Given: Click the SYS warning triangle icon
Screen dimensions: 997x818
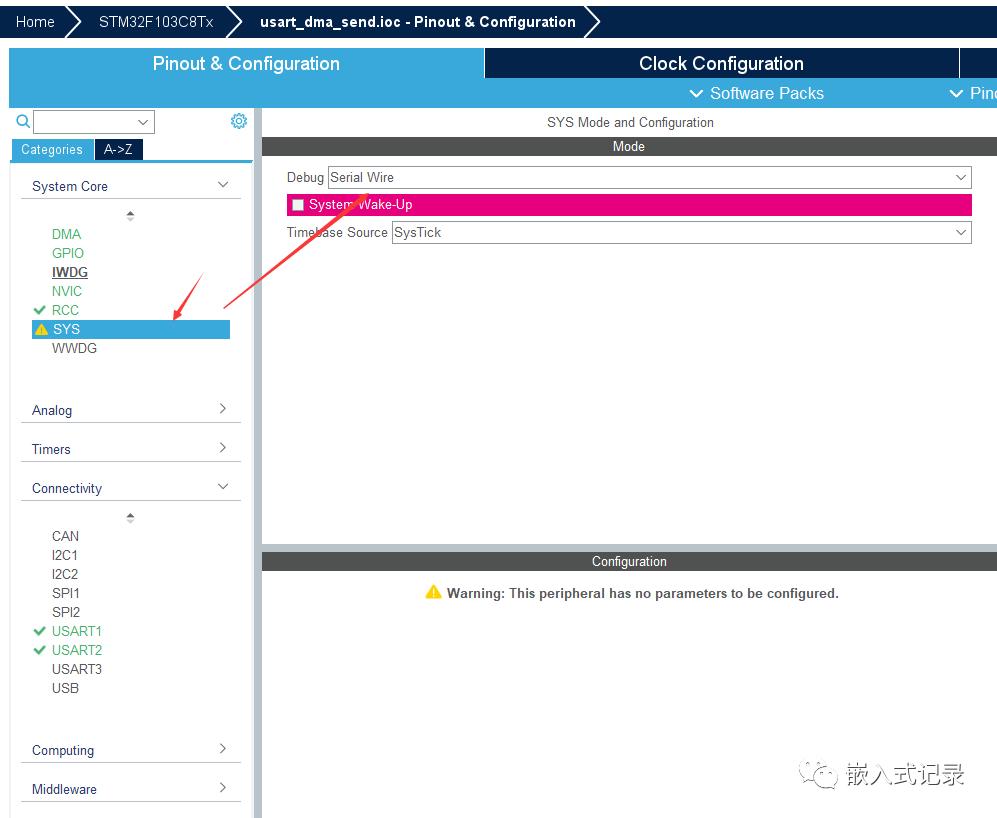Looking at the screenshot, I should pos(41,329).
